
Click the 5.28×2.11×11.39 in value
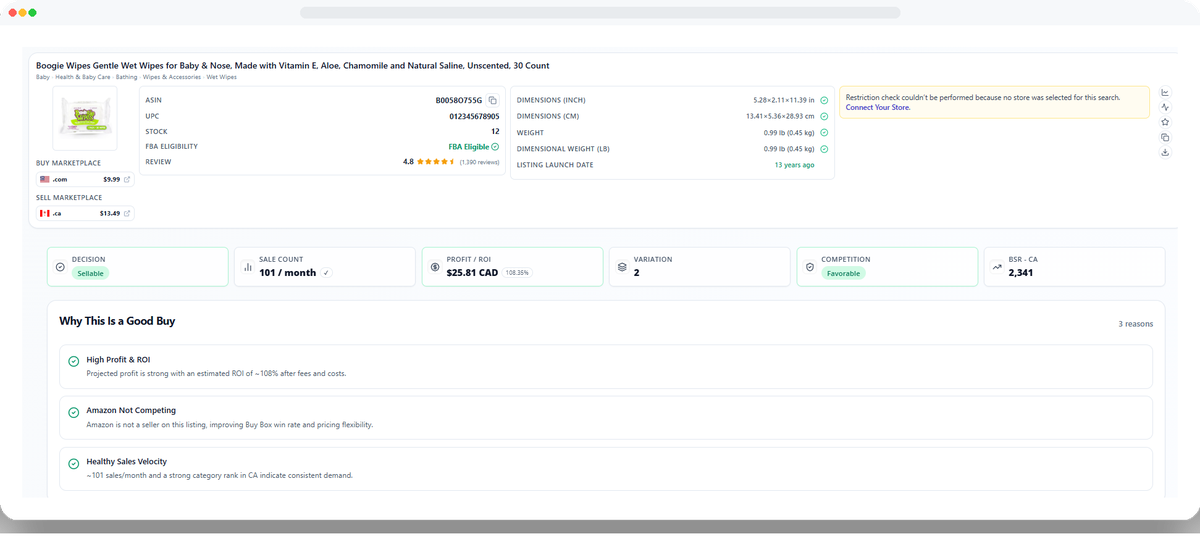pyautogui.click(x=785, y=100)
